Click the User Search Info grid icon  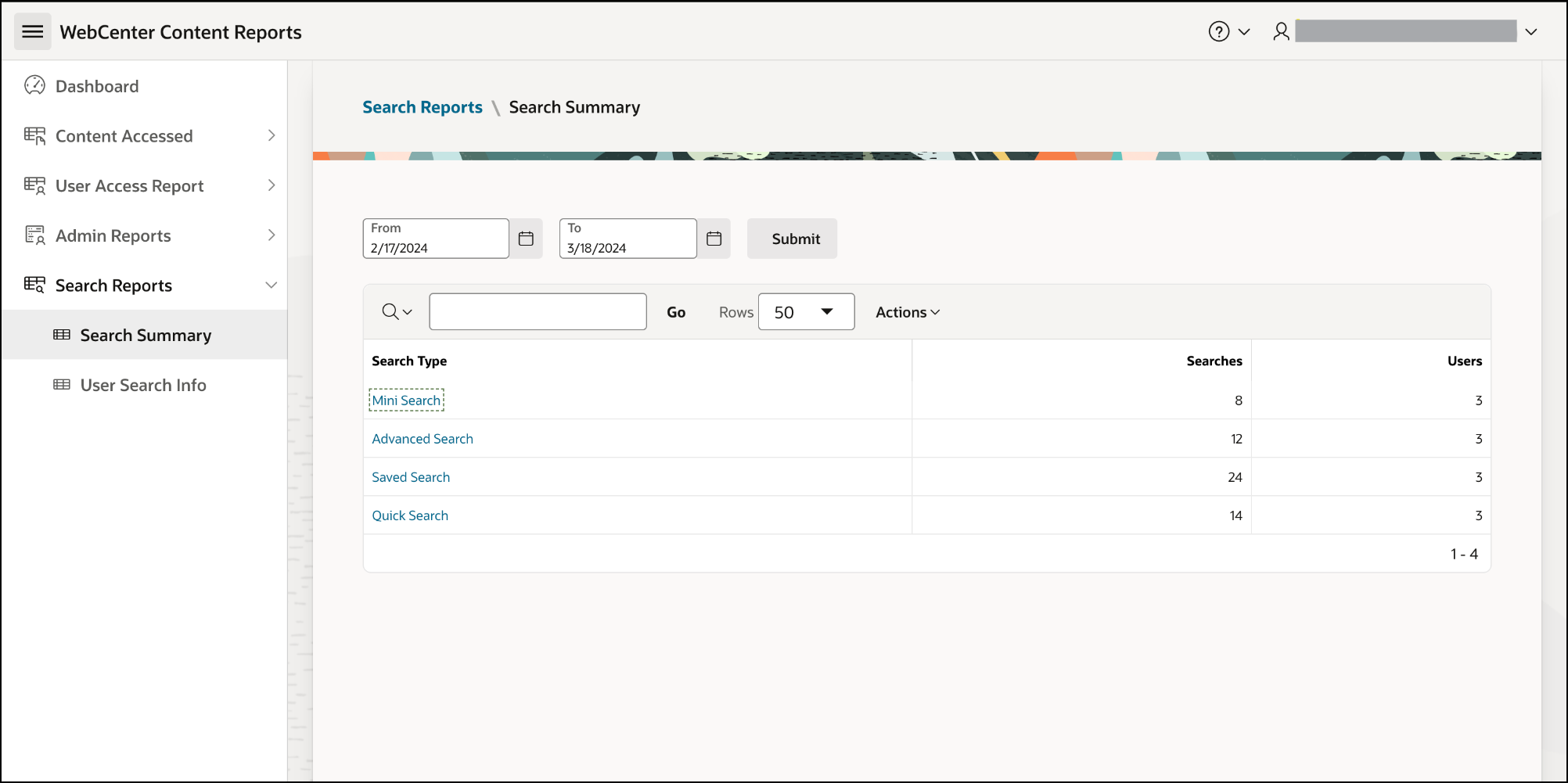62,384
